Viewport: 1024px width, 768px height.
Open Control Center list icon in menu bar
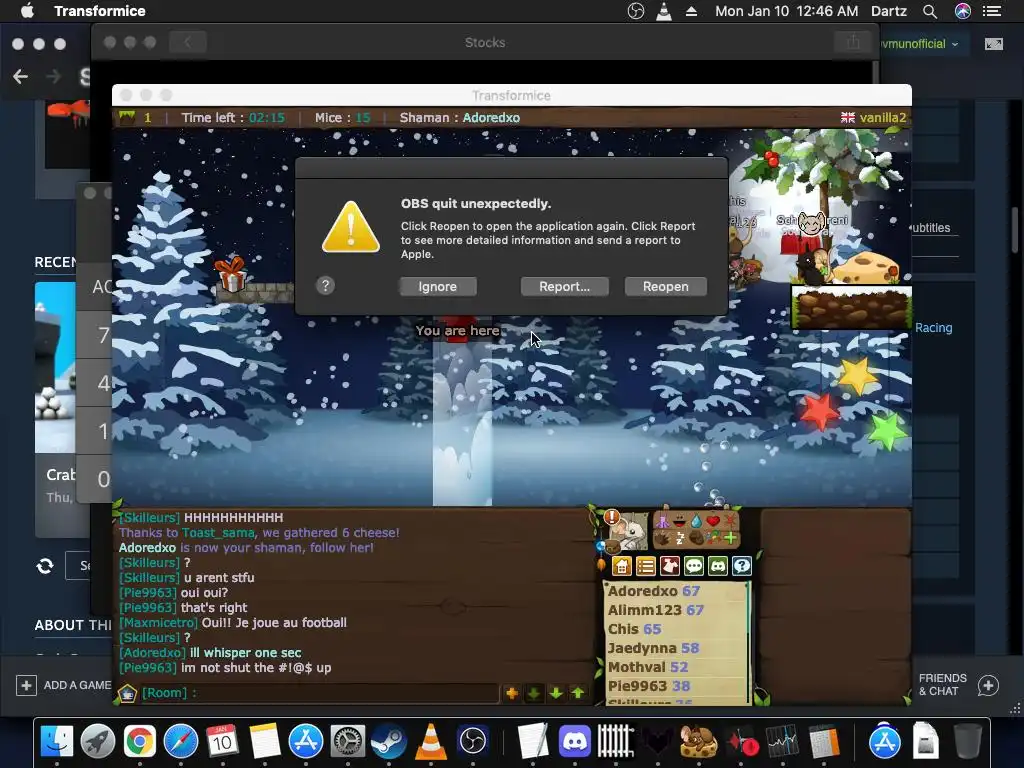tap(992, 11)
